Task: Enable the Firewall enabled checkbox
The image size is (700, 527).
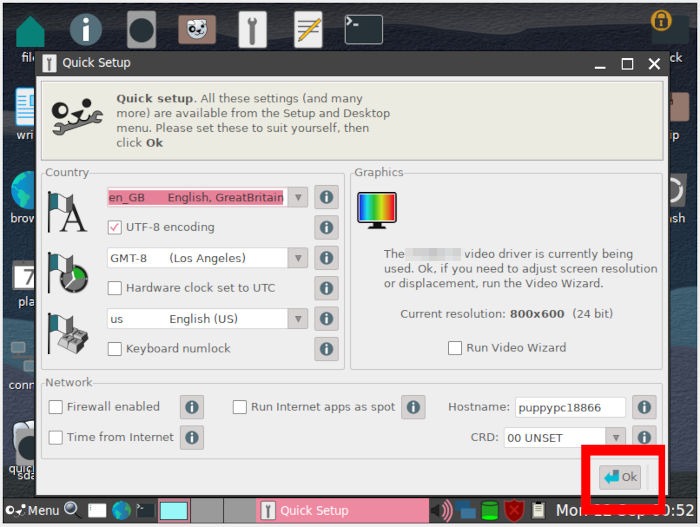Action: coord(56,407)
